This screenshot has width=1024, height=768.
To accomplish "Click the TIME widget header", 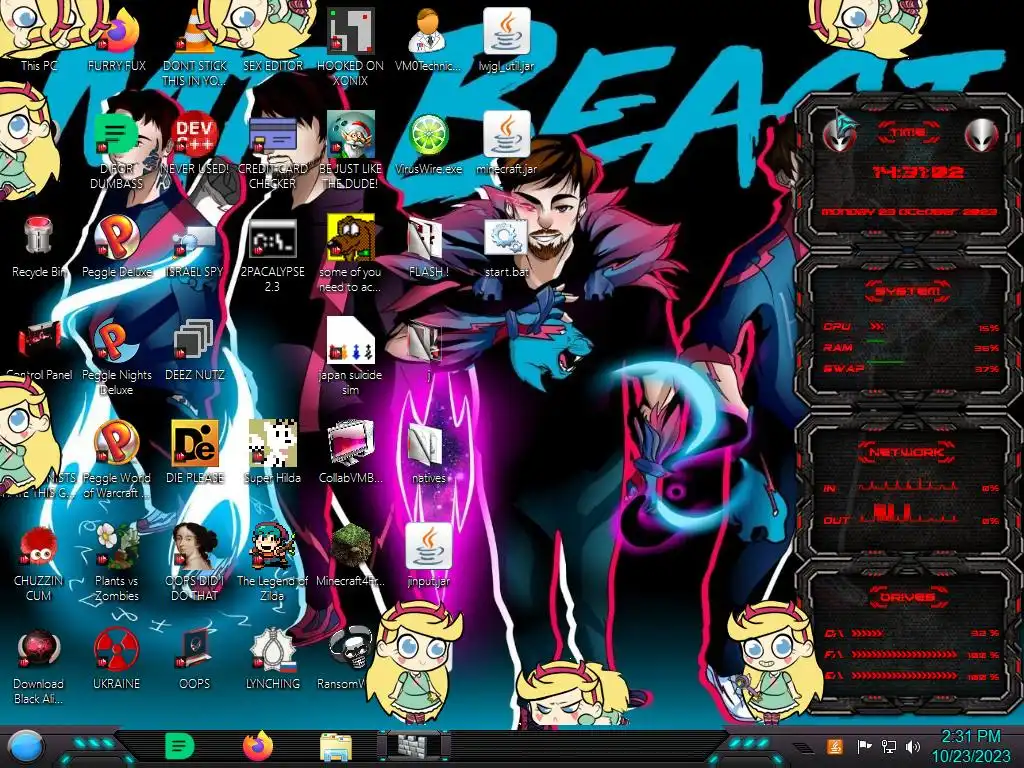I will tap(908, 133).
